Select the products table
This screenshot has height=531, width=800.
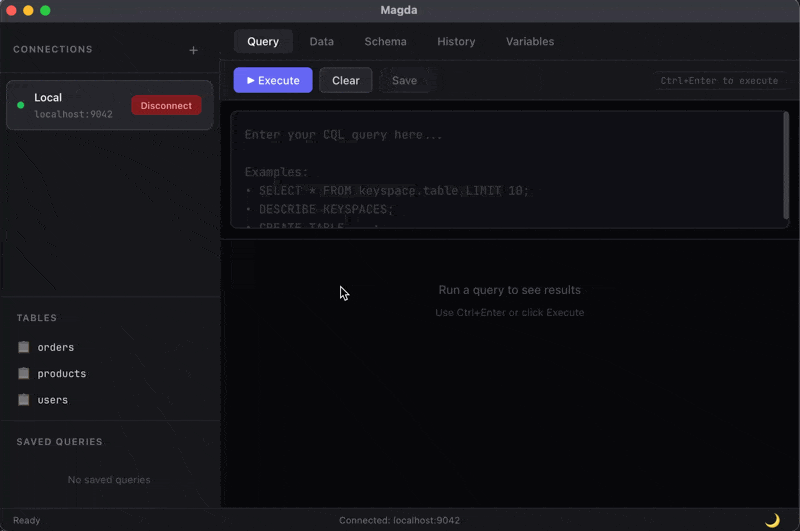click(61, 373)
